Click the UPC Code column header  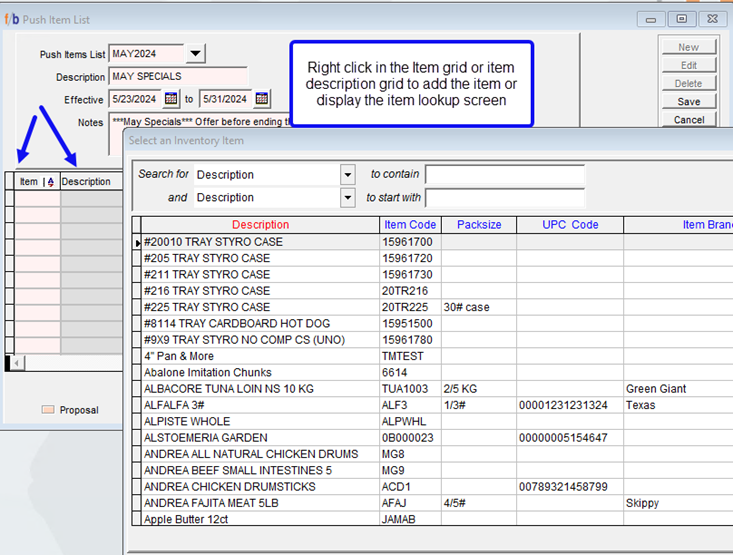click(569, 225)
